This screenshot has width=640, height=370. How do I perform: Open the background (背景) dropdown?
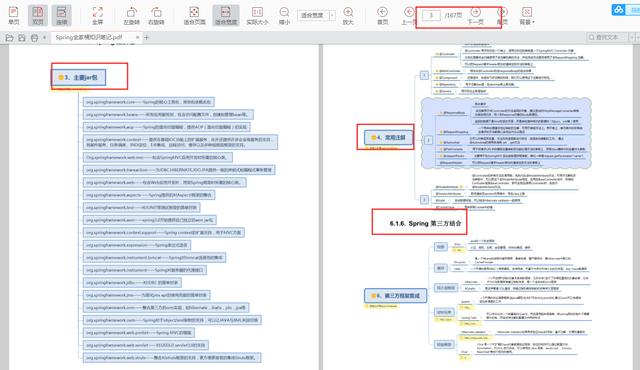coord(527,16)
